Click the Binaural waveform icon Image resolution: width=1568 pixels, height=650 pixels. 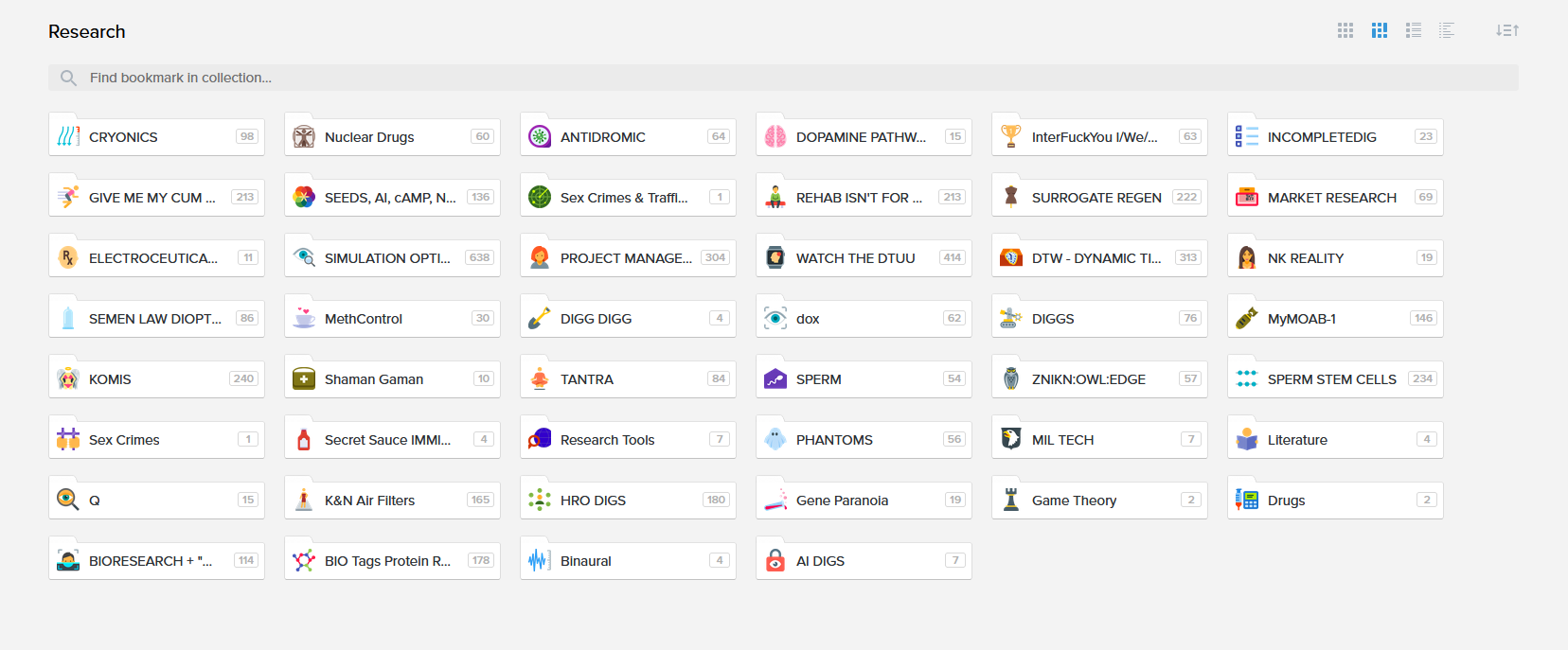click(x=540, y=561)
